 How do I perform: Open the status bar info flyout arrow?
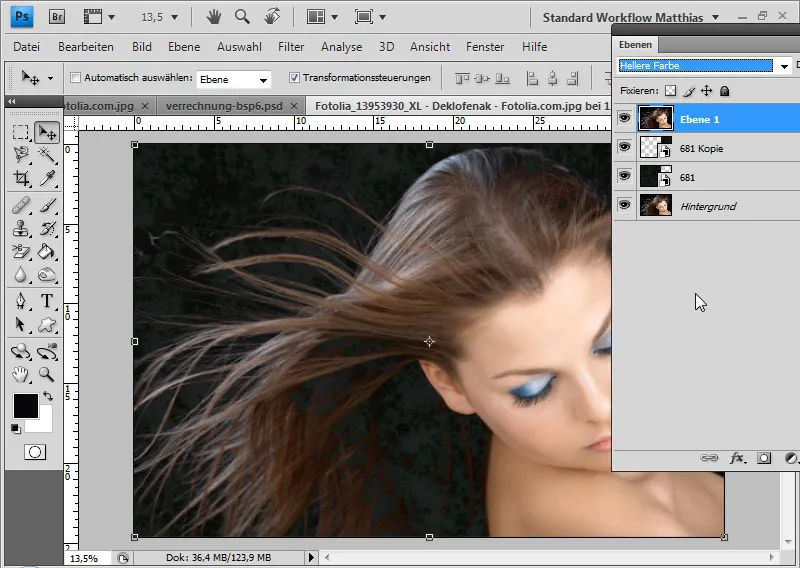[x=311, y=557]
